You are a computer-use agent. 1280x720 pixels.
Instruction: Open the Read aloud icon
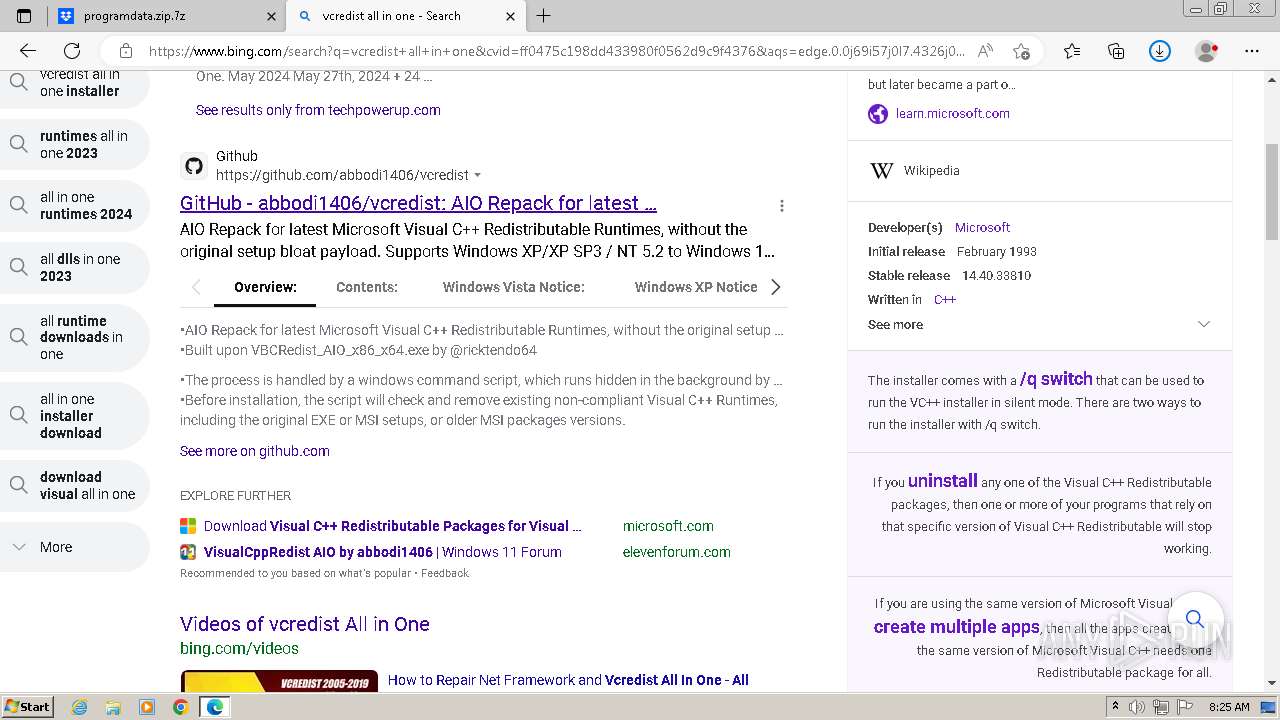pyautogui.click(x=985, y=51)
